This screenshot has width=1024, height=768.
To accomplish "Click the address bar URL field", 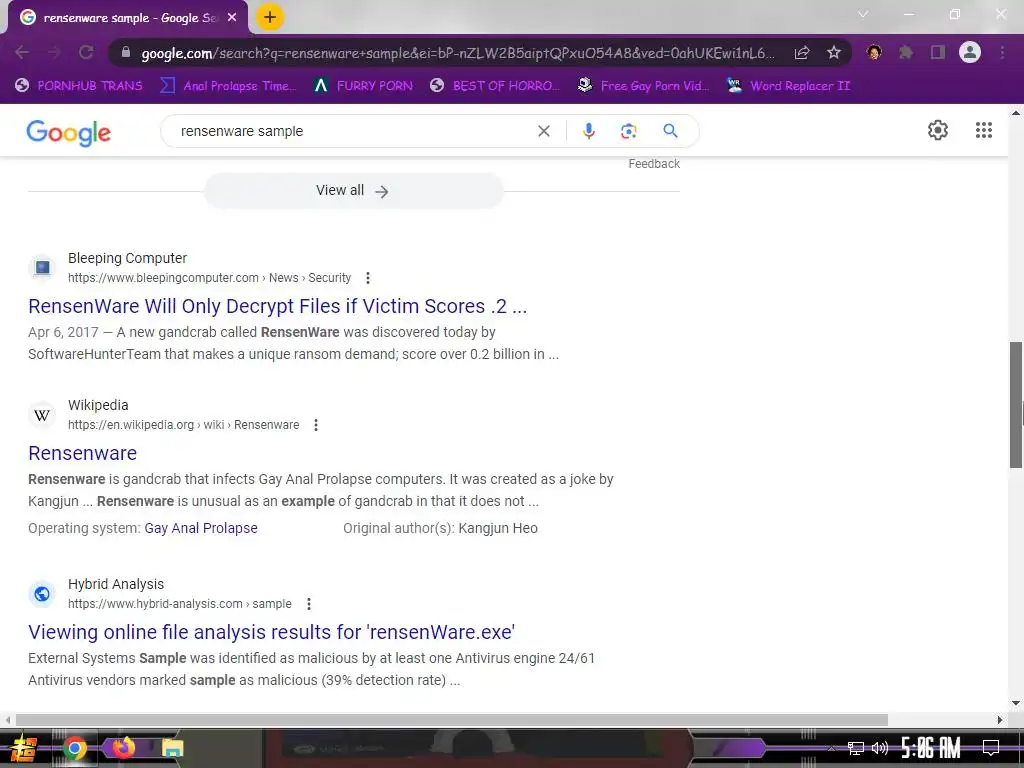I will coord(457,53).
